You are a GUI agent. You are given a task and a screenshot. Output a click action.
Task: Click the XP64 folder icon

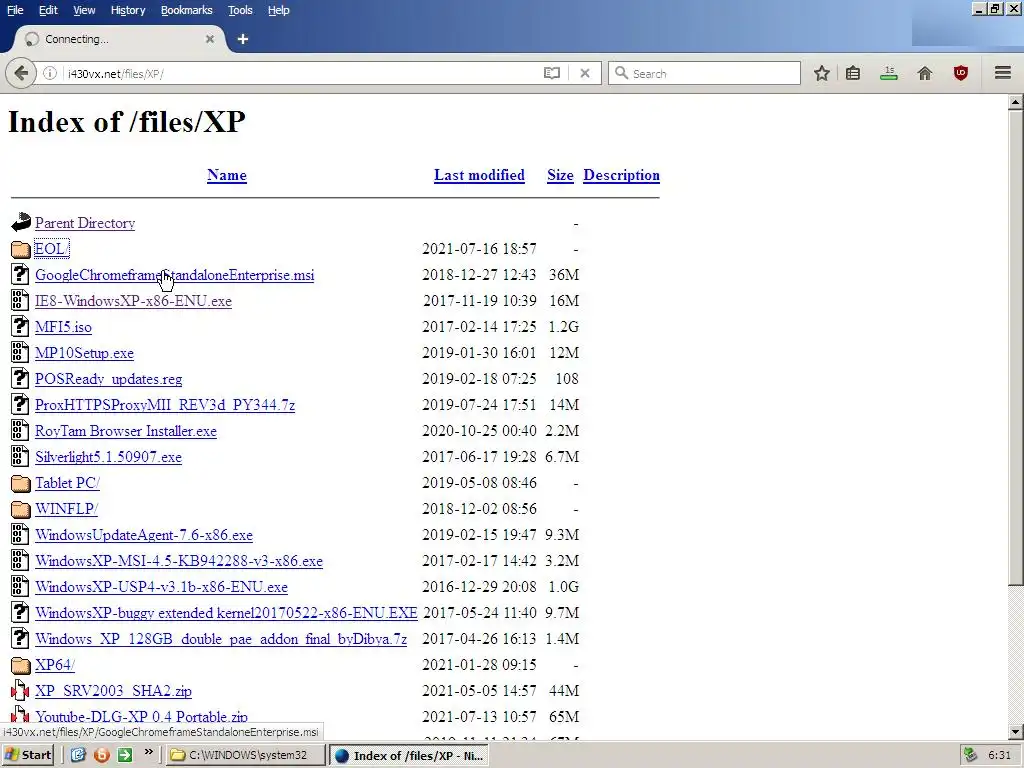pos(21,665)
